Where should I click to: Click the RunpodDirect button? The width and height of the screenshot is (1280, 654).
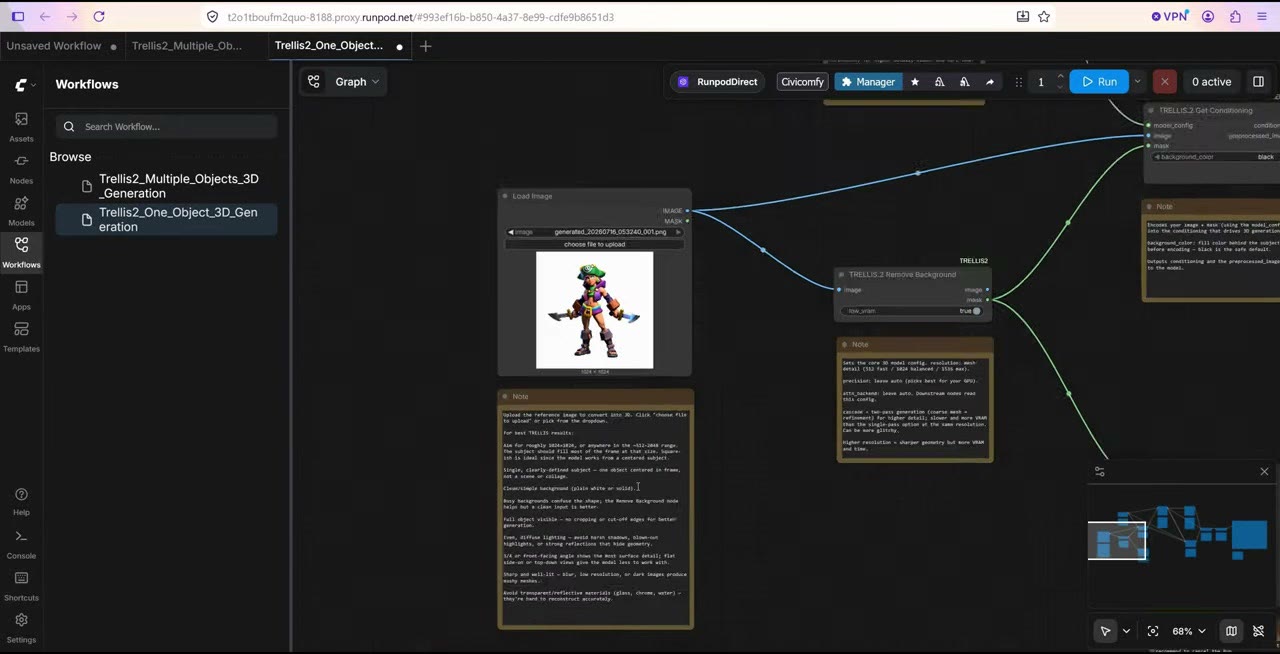tap(718, 82)
